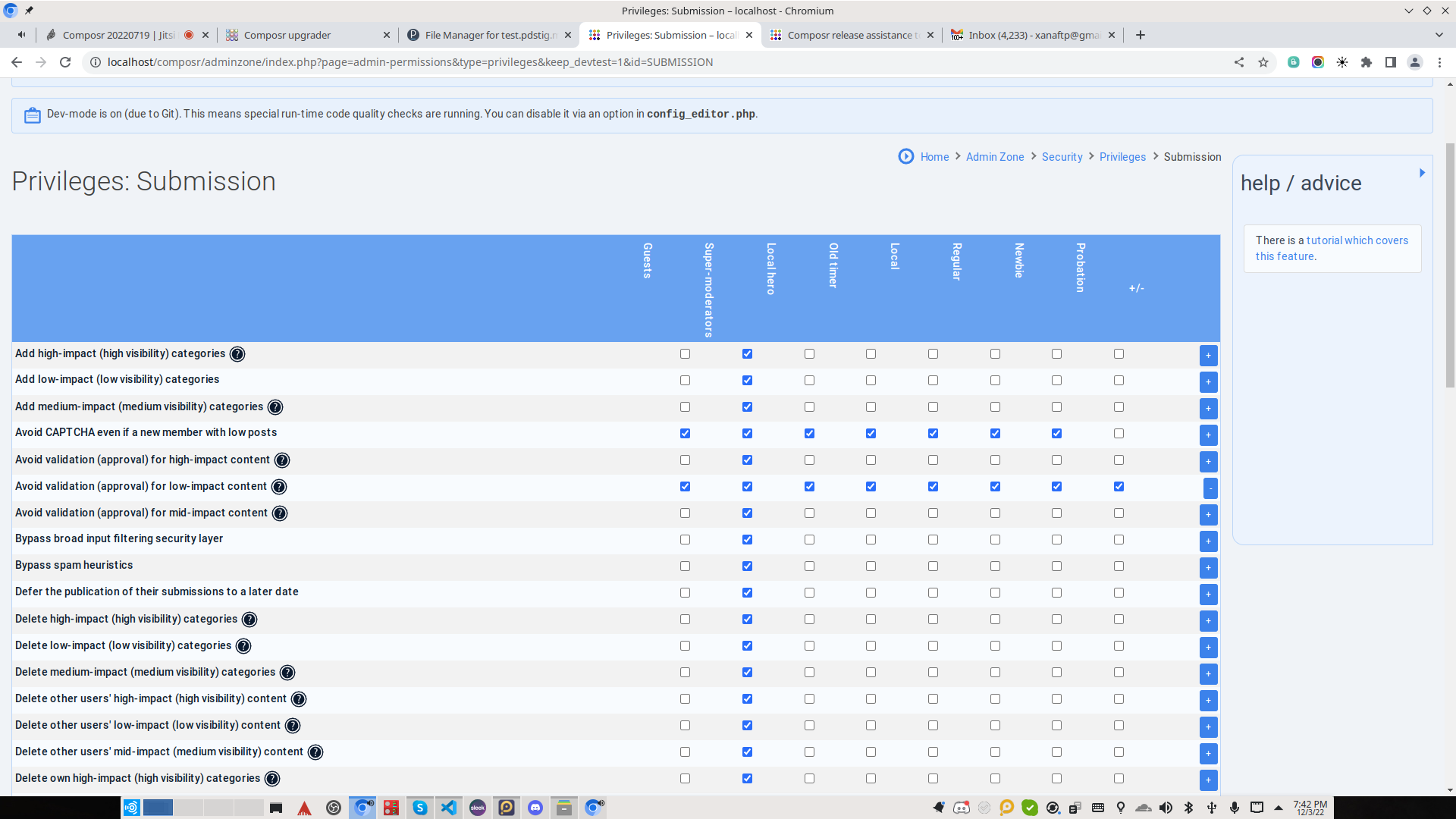Click help icon beside Delete own high-impact categories
1456x819 pixels.
tap(272, 779)
